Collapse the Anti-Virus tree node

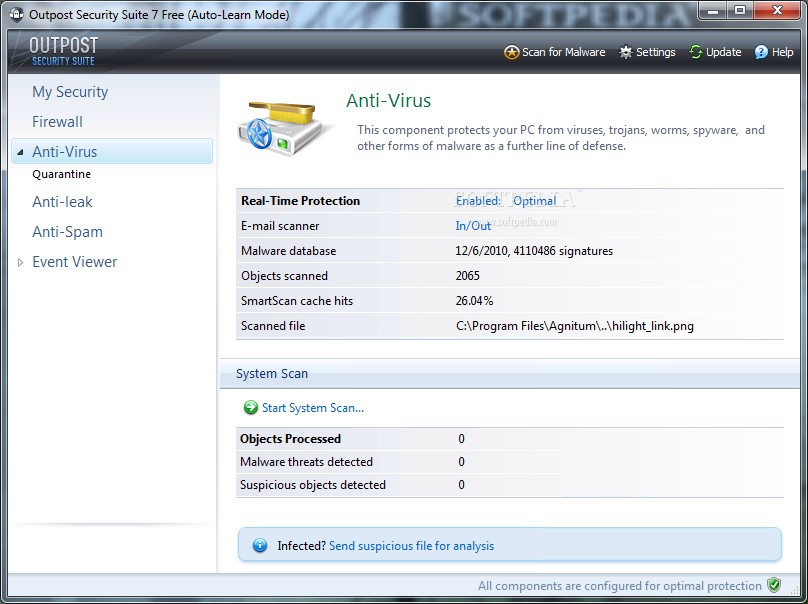click(x=21, y=152)
